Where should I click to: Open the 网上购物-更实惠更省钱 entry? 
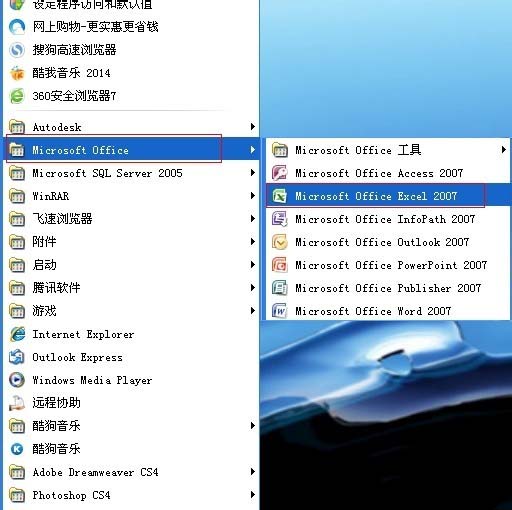(132, 27)
